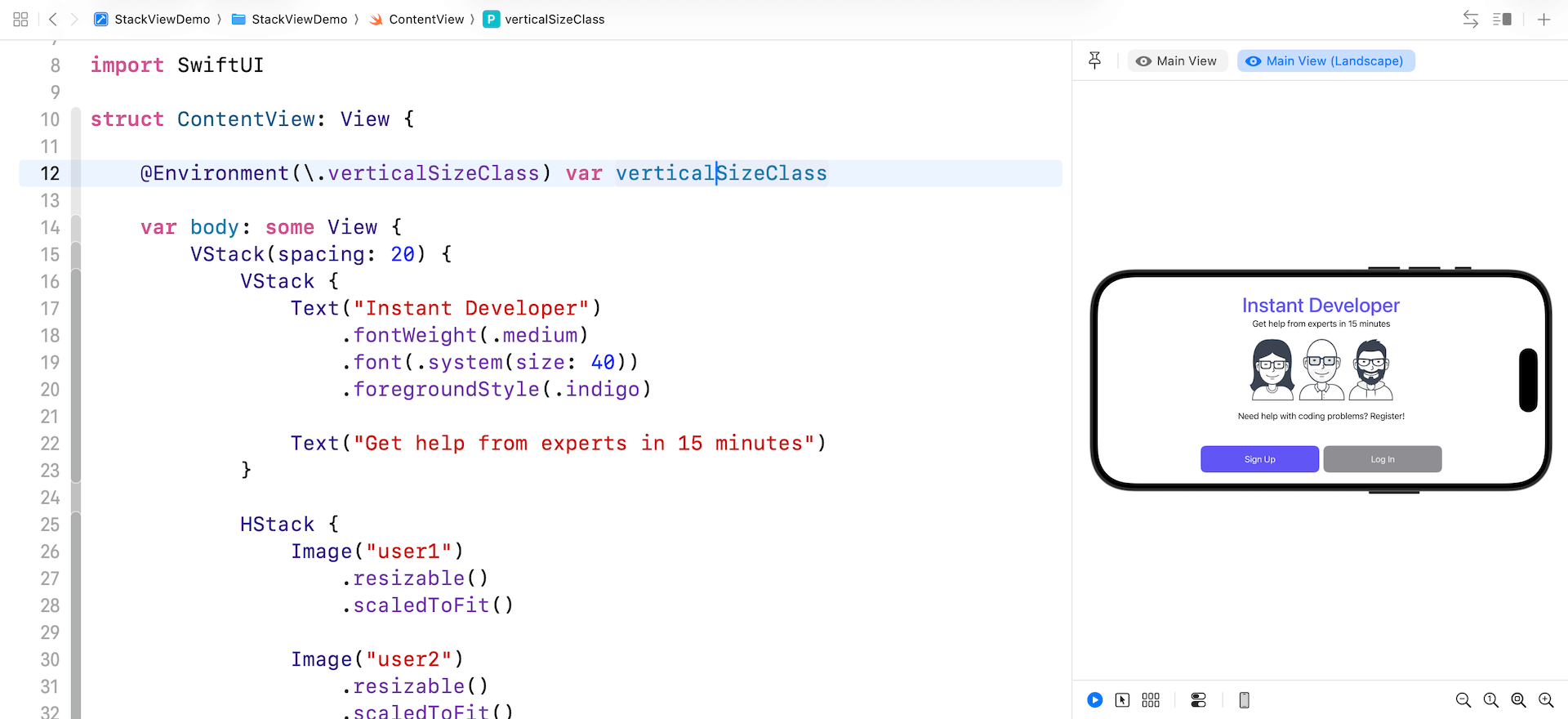The height and width of the screenshot is (719, 1568).
Task: Go back in editor navigation history
Action: coord(53,19)
